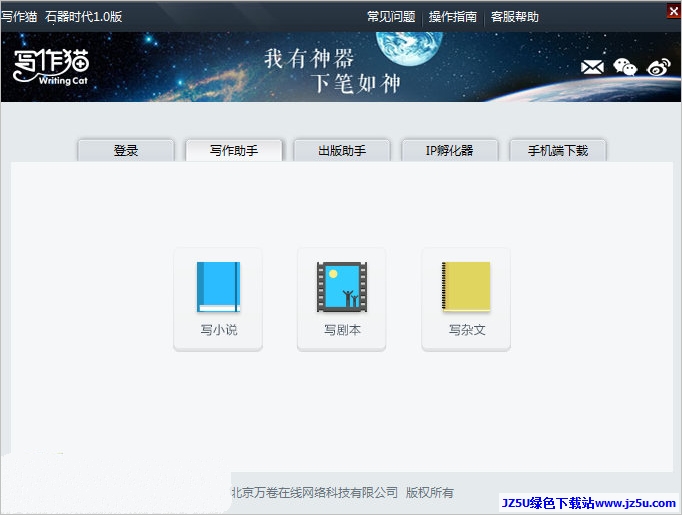Switch to the IP孵化器 tab

(x=450, y=150)
